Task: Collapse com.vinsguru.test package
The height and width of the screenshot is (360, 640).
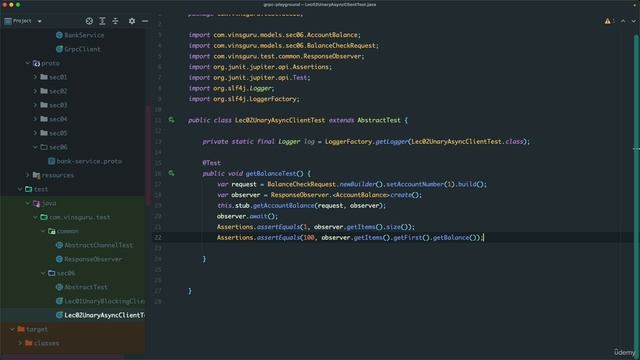Action: (35, 217)
